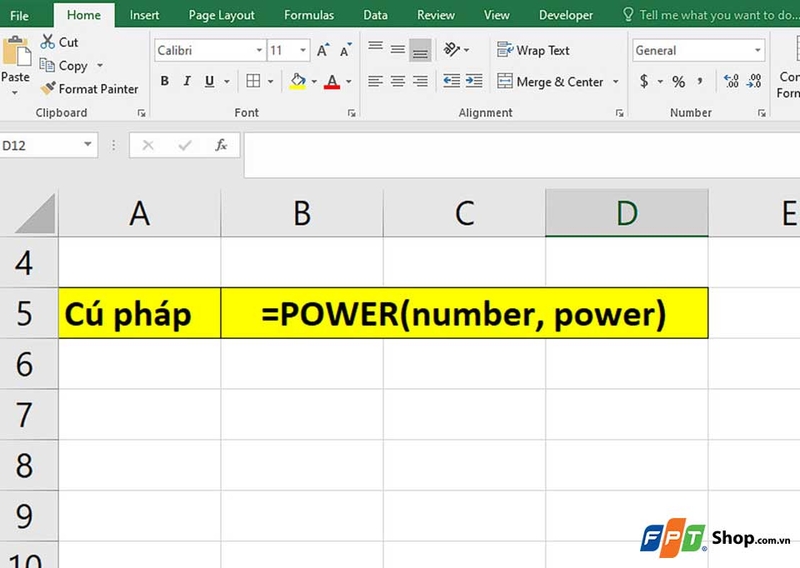Apply yellow fill color bucket
The height and width of the screenshot is (568, 800).
pos(297,81)
